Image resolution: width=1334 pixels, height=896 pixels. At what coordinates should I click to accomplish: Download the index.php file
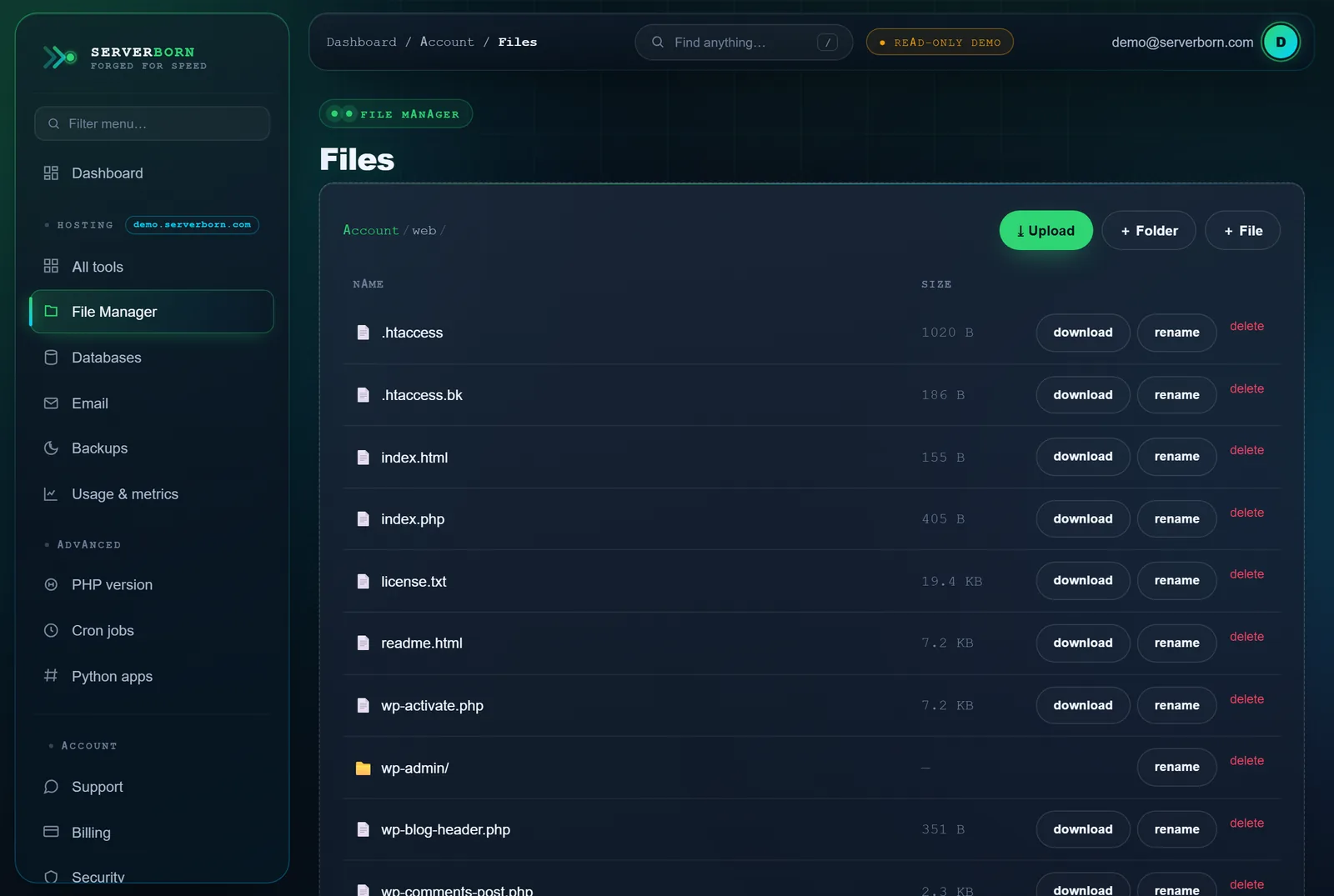[x=1083, y=518]
